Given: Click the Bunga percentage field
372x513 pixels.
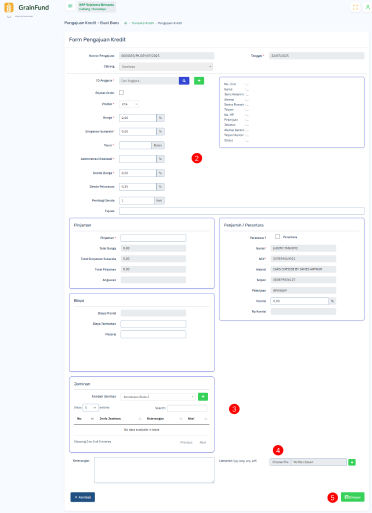Looking at the screenshot, I should 138,118.
